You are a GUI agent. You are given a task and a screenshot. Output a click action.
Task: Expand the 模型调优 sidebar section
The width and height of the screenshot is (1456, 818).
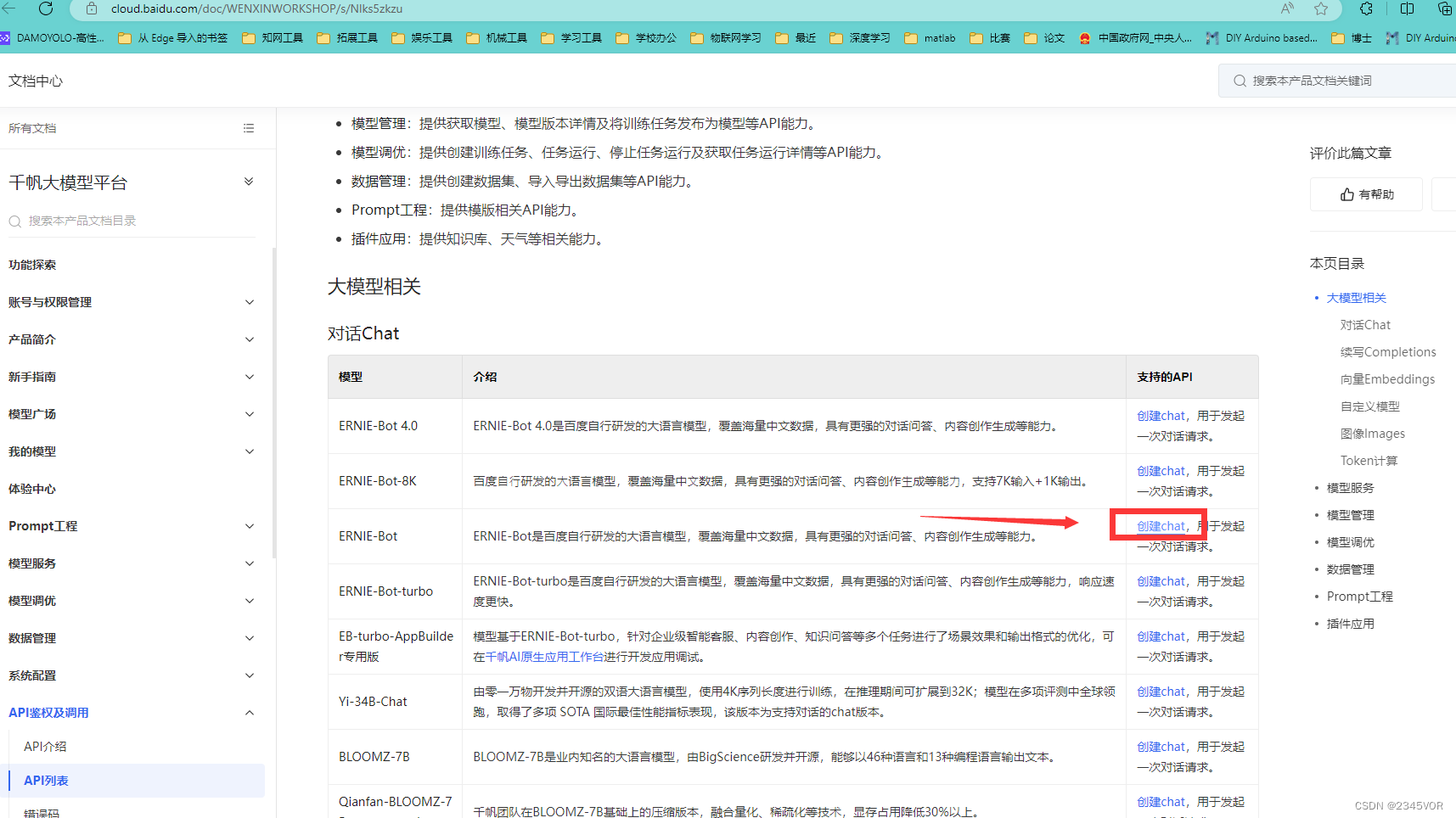(250, 601)
